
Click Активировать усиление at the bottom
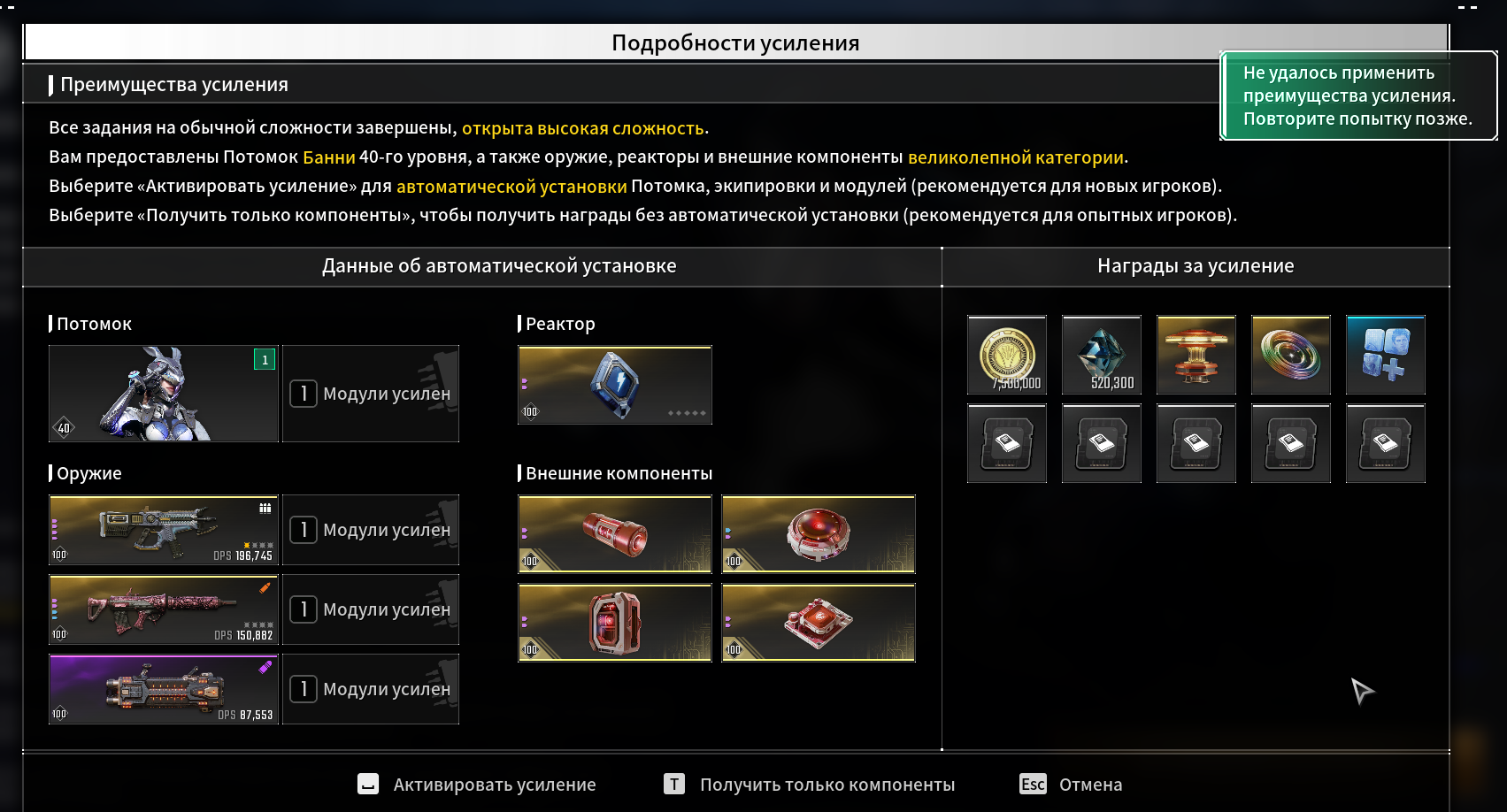tap(477, 785)
